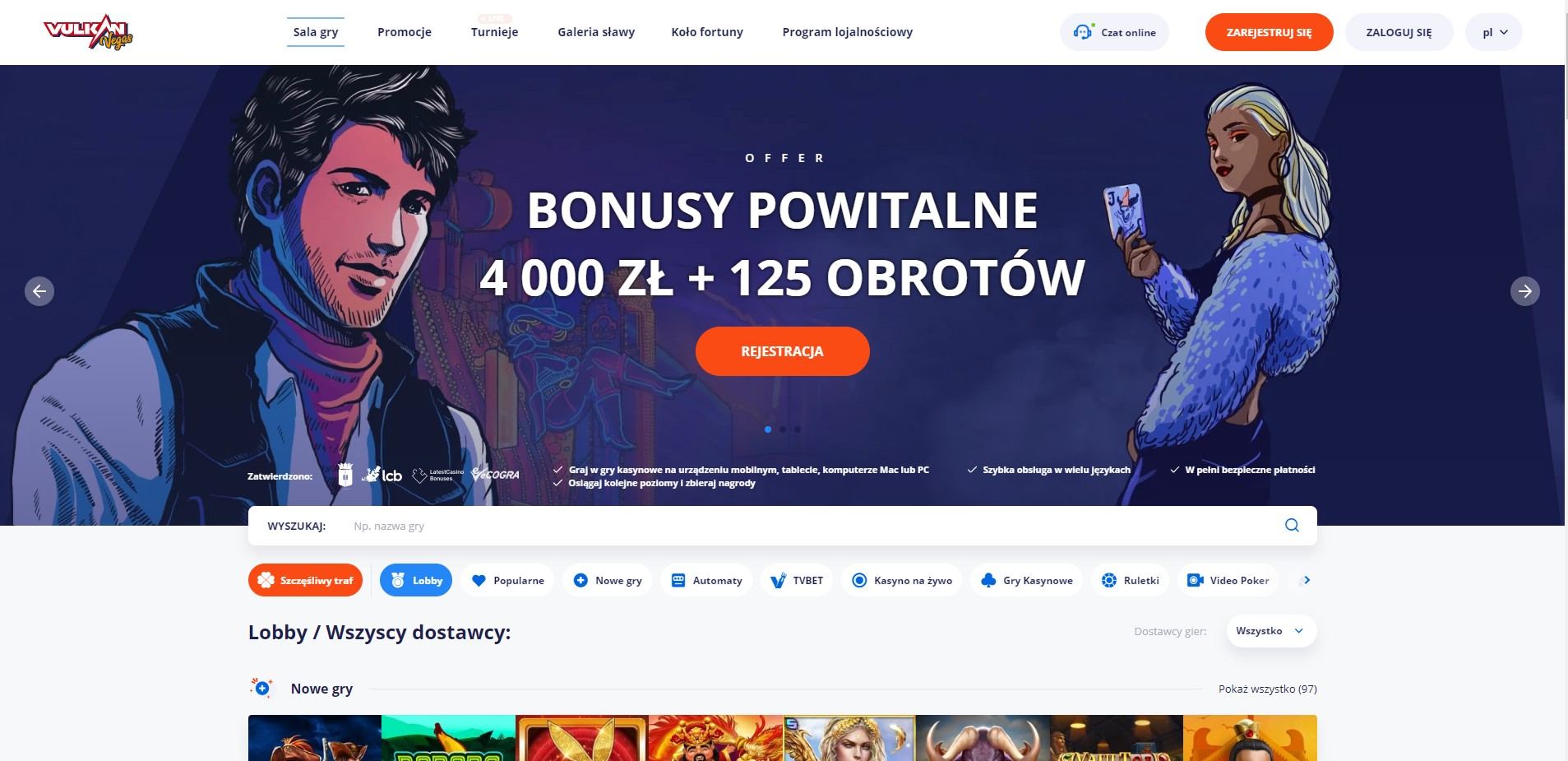
Task: Open Kasyno na żywo category
Action: (x=901, y=580)
